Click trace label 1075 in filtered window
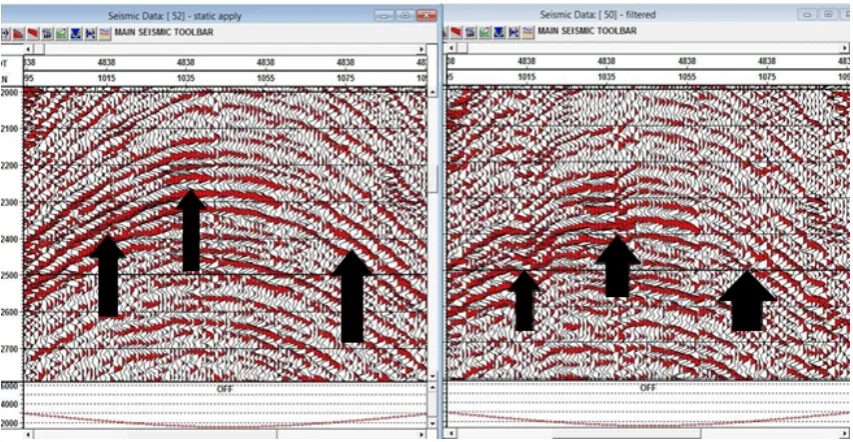Viewport: 853px width, 442px height. [767, 77]
